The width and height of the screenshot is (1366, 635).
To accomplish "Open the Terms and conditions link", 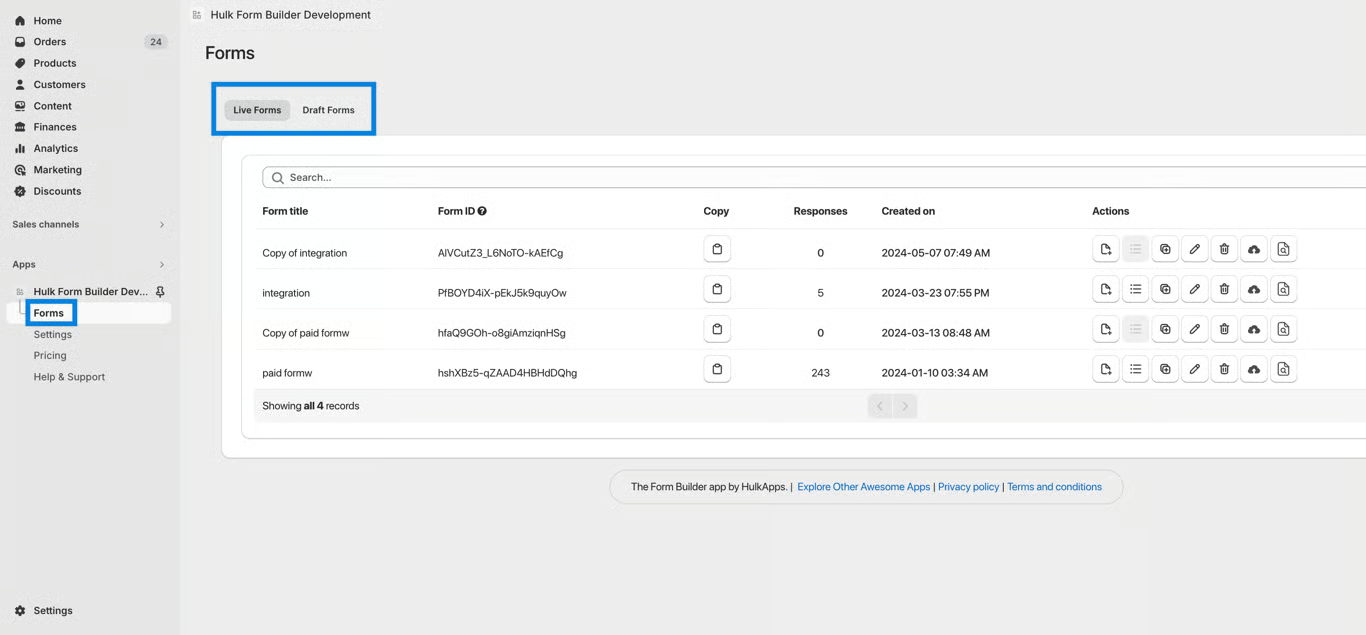I will pos(1054,487).
